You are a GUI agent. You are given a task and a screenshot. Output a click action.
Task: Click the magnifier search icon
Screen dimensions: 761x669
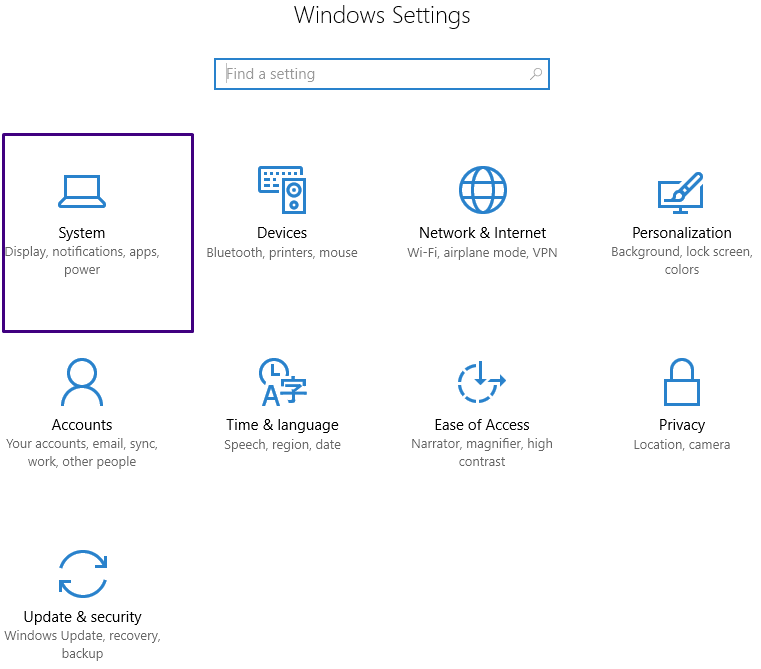click(536, 74)
